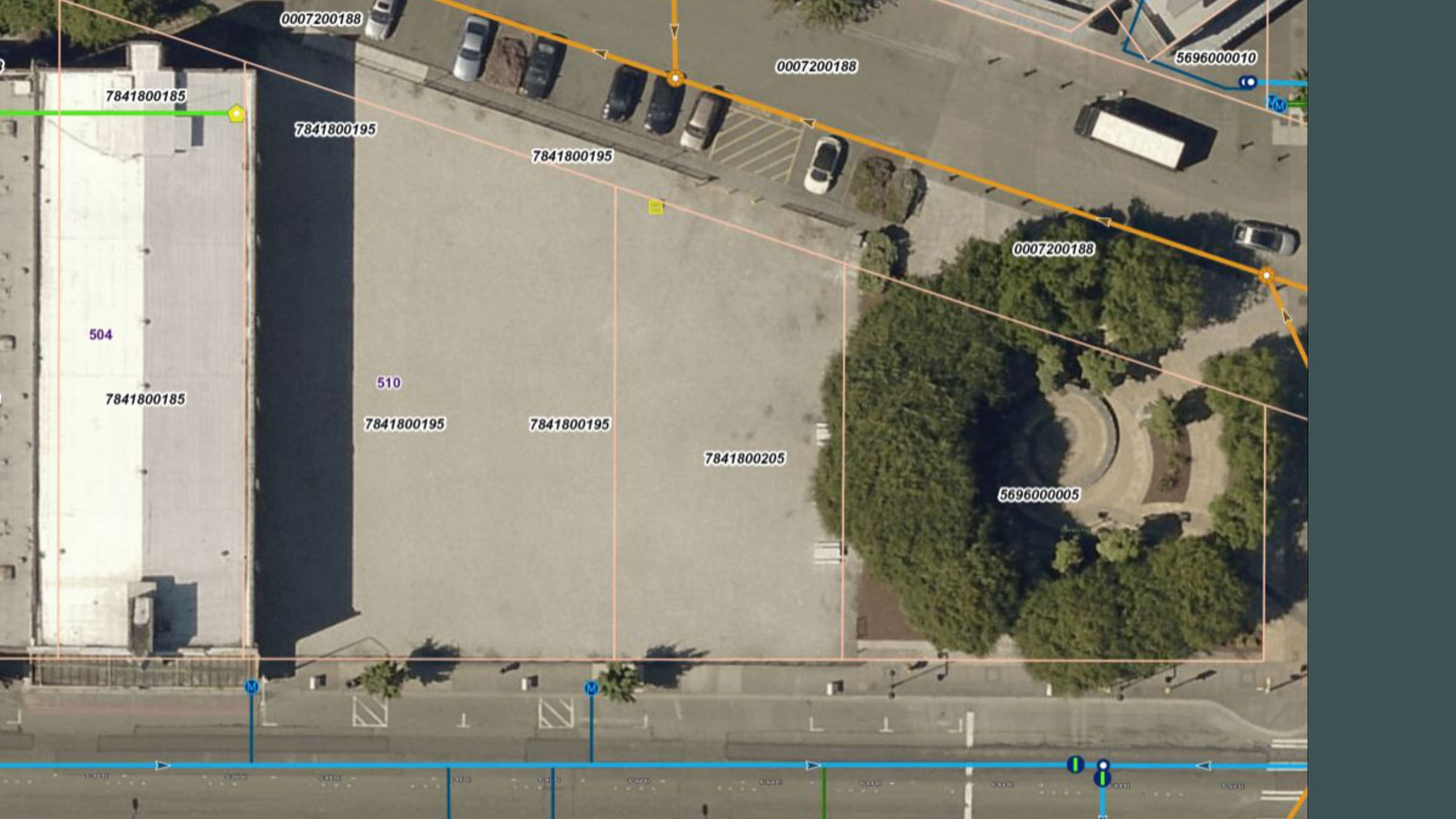Click the double M meter symbol
The height and width of the screenshot is (819, 1456).
[1276, 104]
